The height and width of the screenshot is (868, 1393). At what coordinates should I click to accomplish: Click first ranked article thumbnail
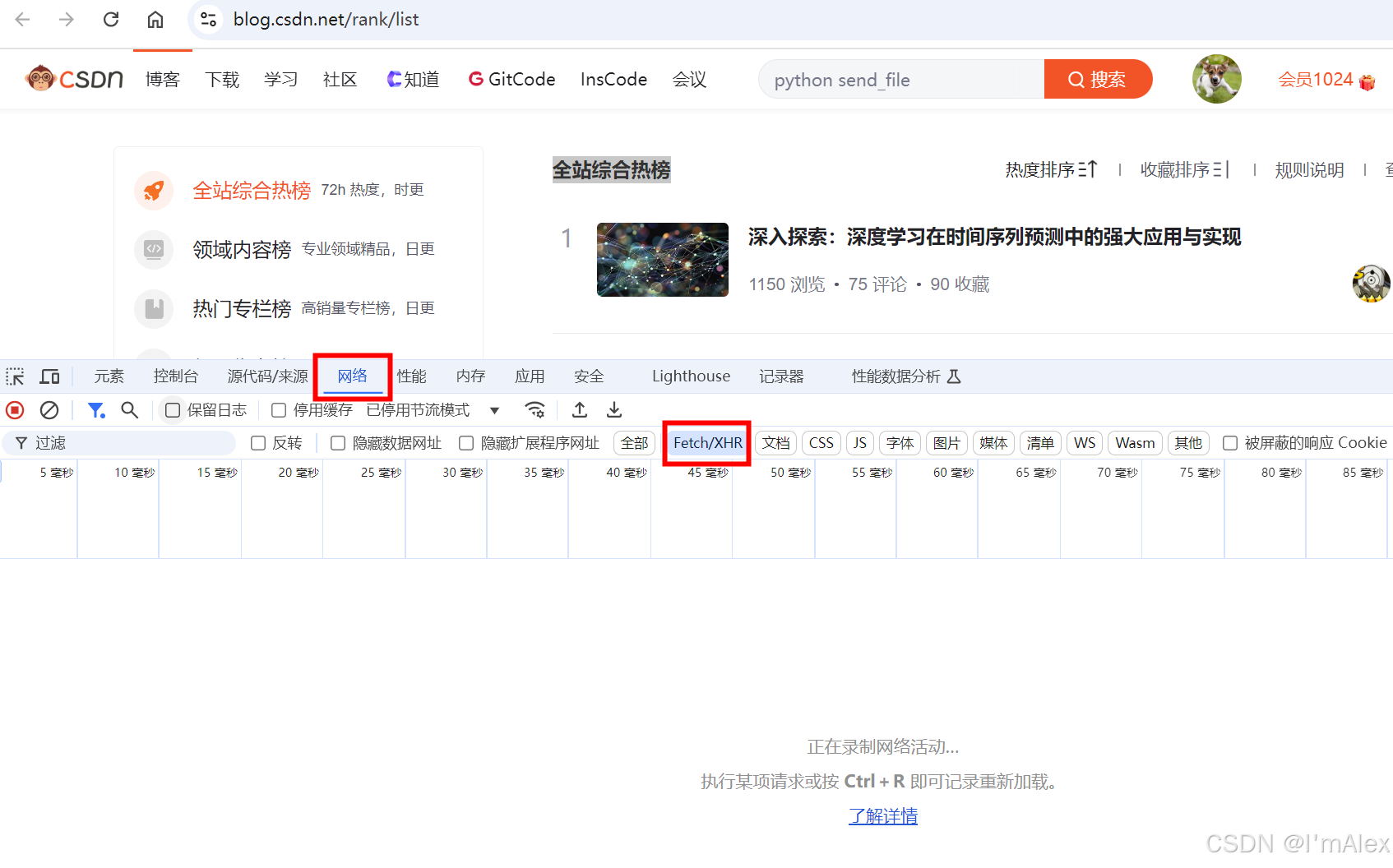pos(663,260)
